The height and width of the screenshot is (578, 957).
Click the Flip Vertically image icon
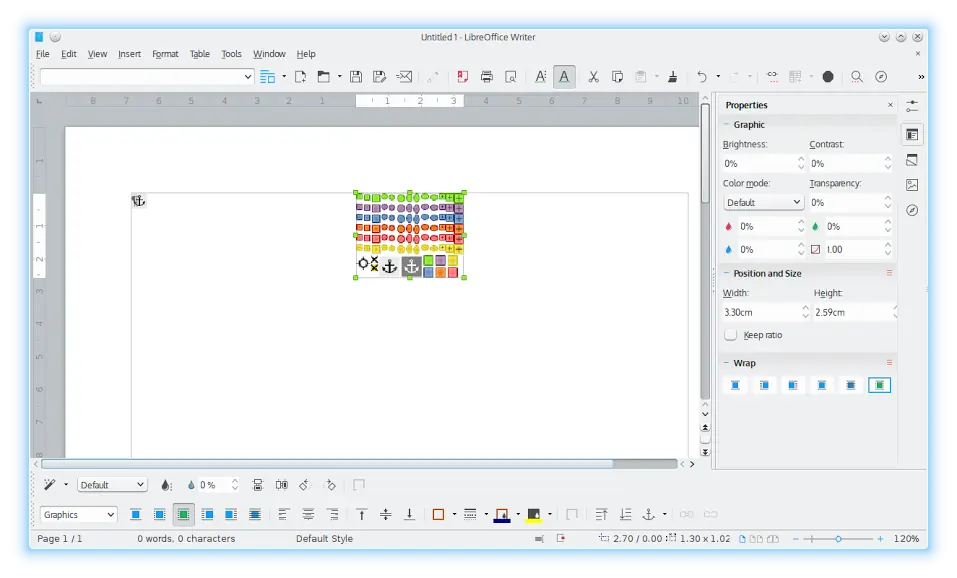(258, 485)
